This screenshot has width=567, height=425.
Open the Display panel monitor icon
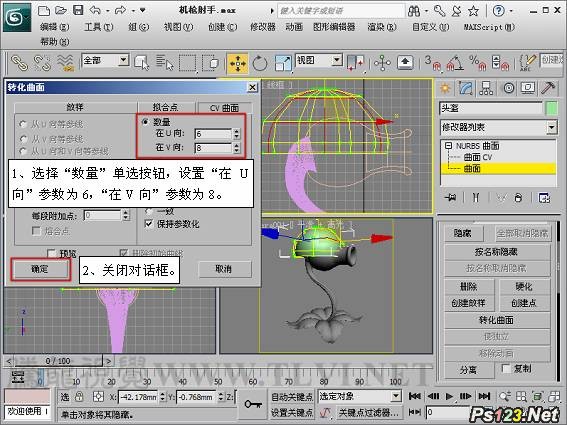click(528, 88)
